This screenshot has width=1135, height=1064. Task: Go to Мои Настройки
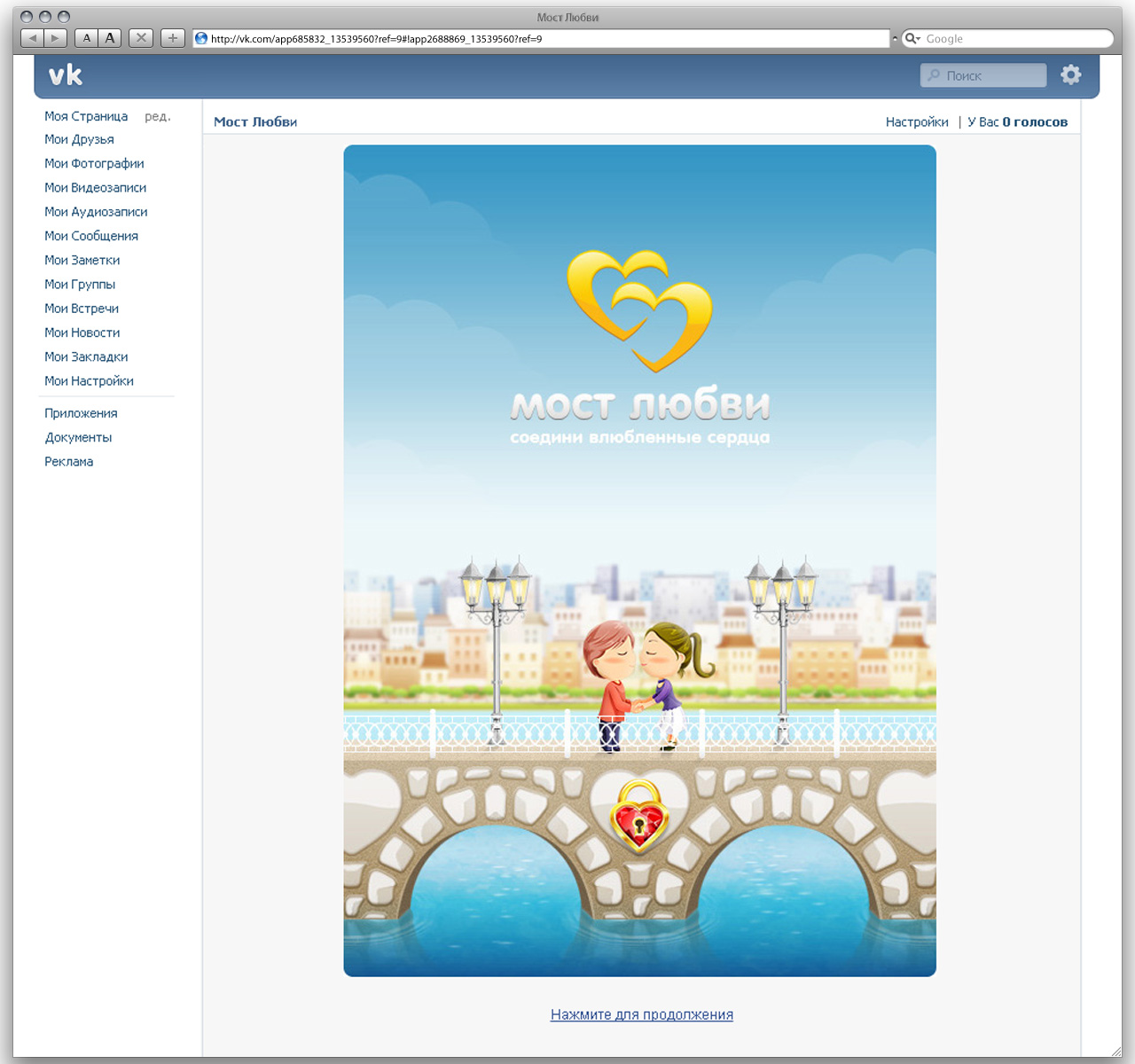[x=89, y=380]
